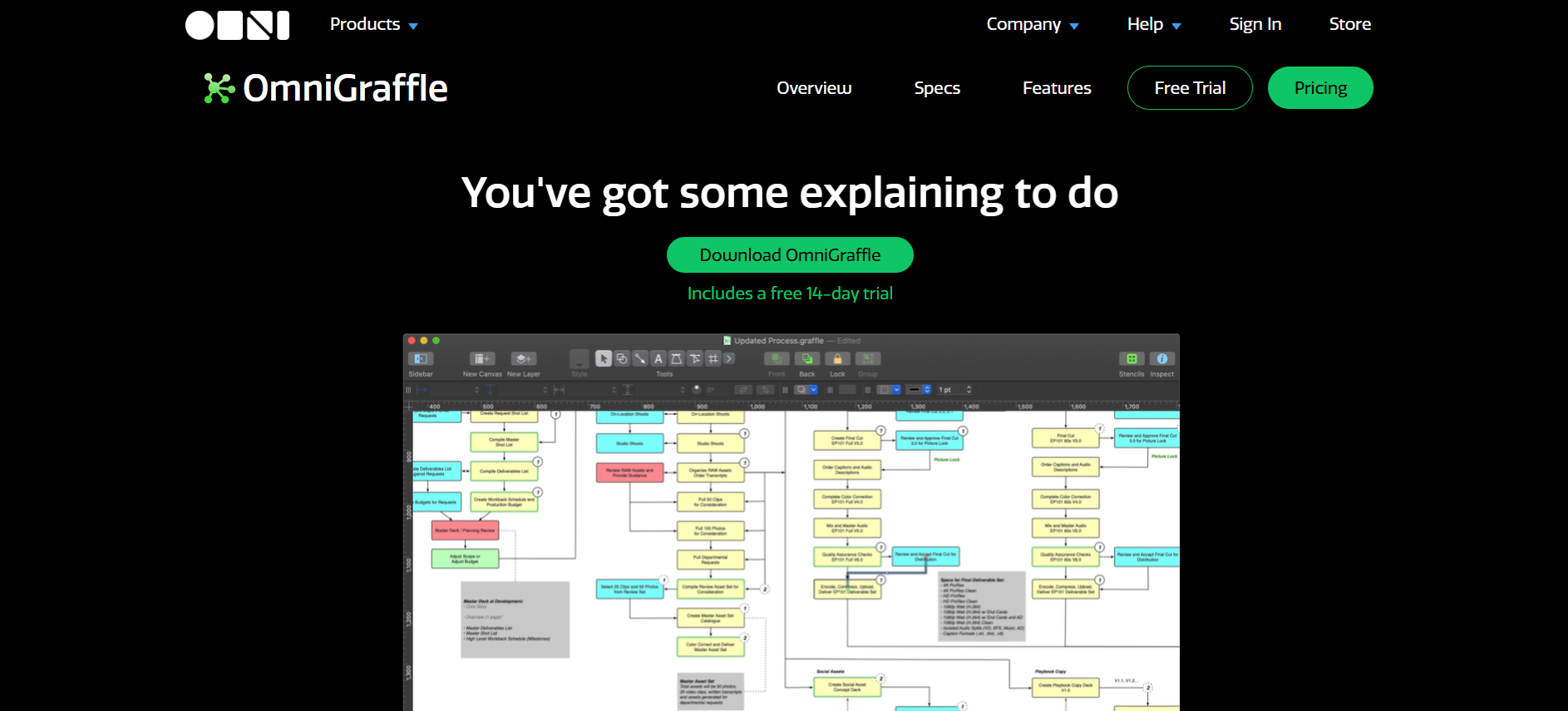Click the OmniGraffle product logo

pos(326,88)
